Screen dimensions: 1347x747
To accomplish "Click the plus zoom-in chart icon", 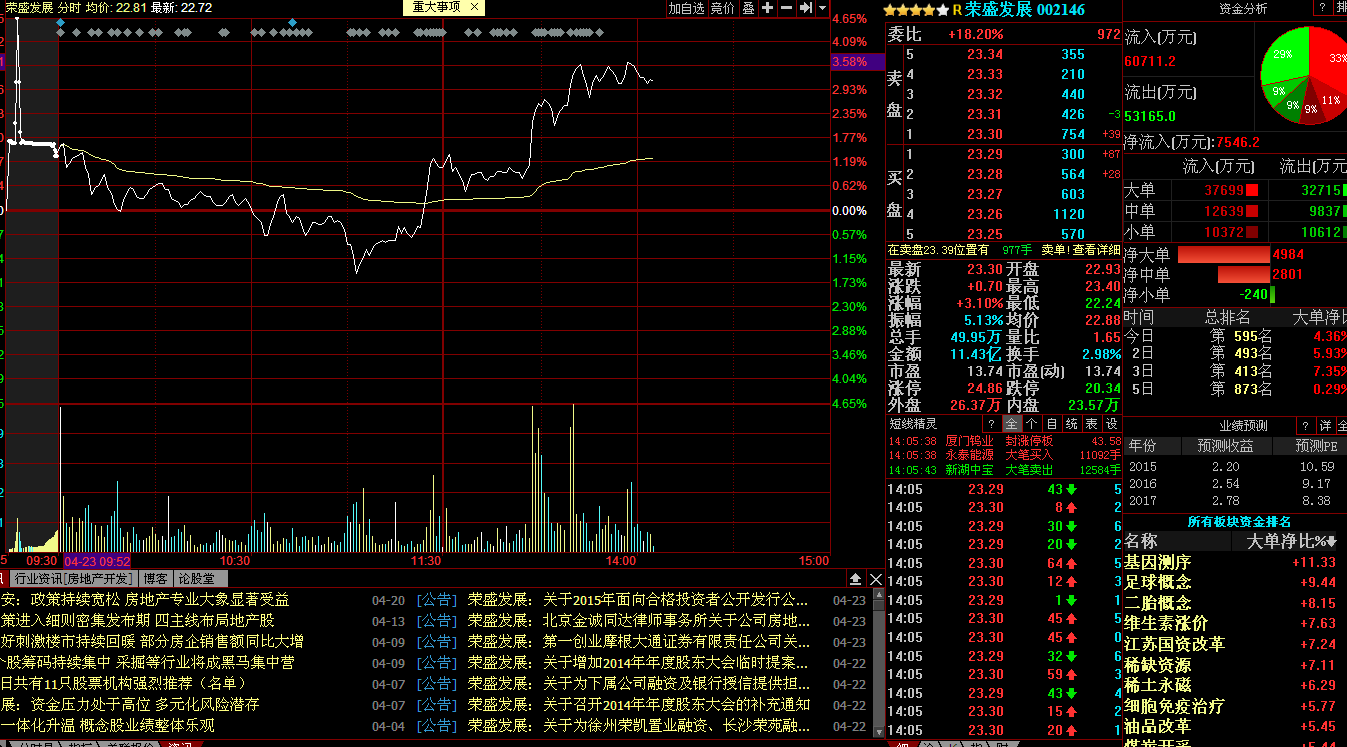I will point(768,8).
